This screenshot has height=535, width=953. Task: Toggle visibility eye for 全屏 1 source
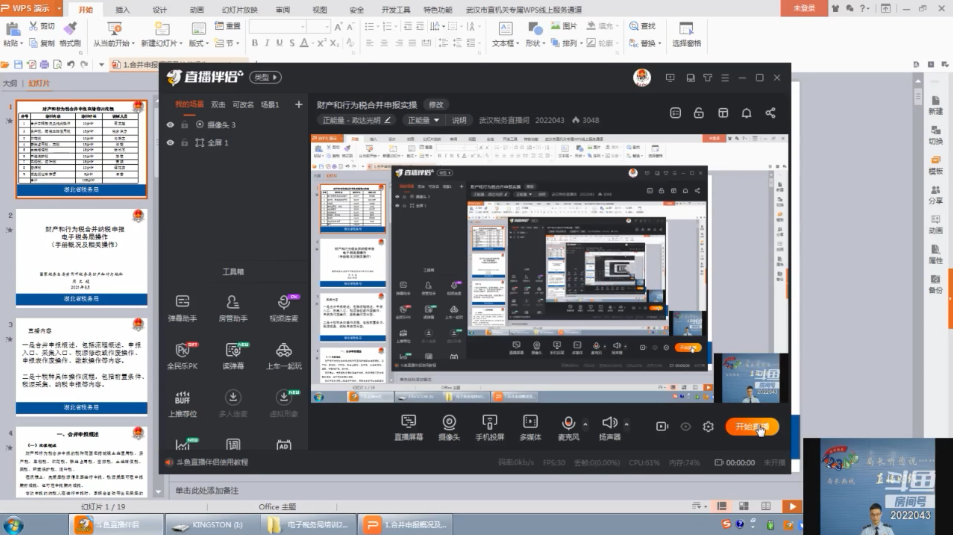point(170,143)
